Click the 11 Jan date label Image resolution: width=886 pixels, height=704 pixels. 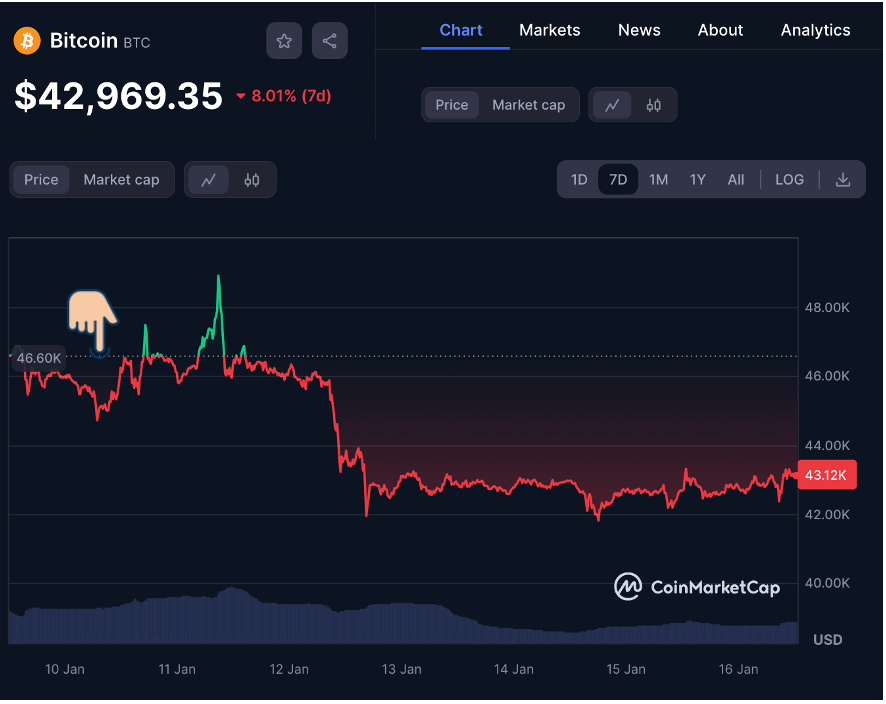pos(177,670)
